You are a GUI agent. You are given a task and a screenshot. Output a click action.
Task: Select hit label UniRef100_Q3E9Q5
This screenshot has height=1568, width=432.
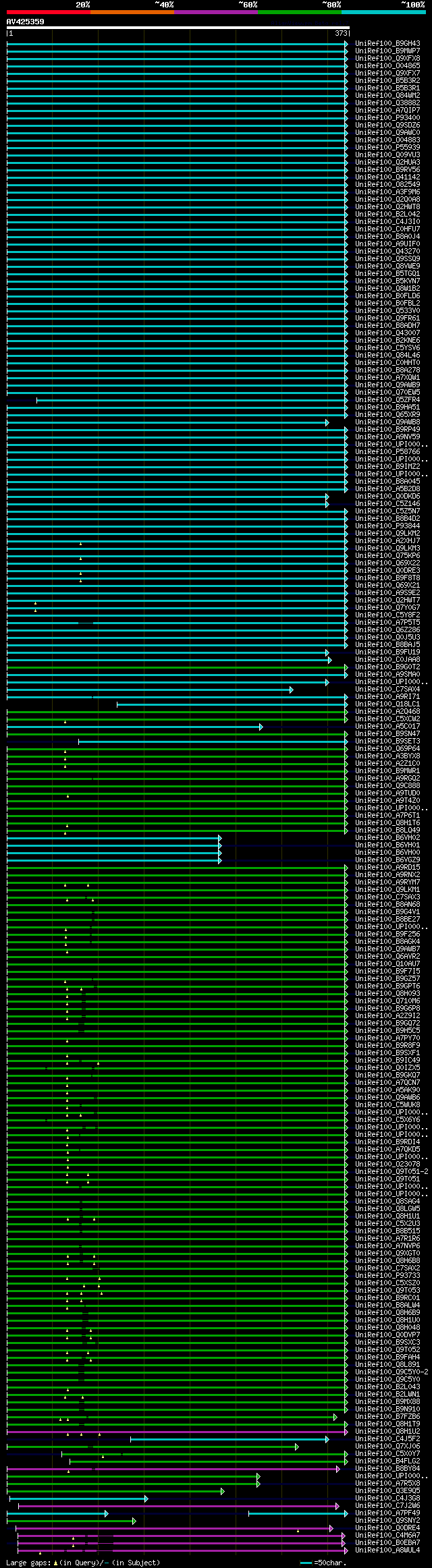387,1491
